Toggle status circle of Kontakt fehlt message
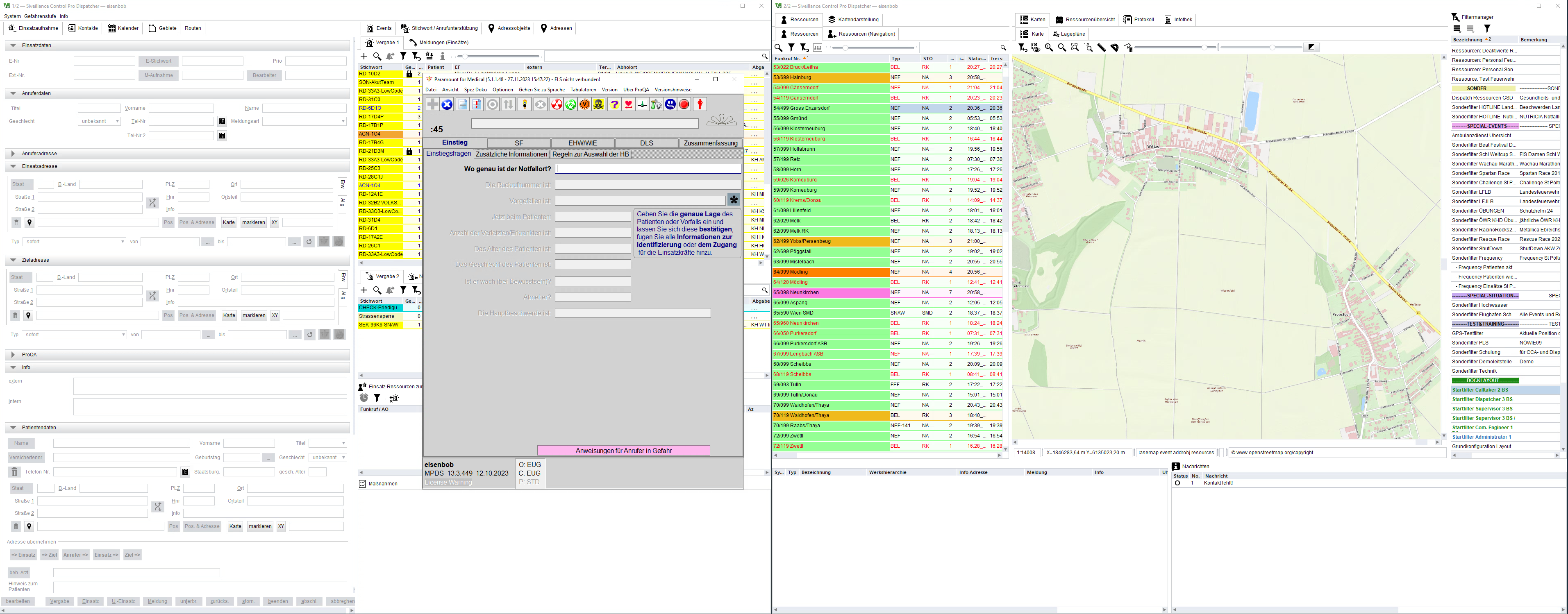1568x614 pixels. pos(1177,483)
